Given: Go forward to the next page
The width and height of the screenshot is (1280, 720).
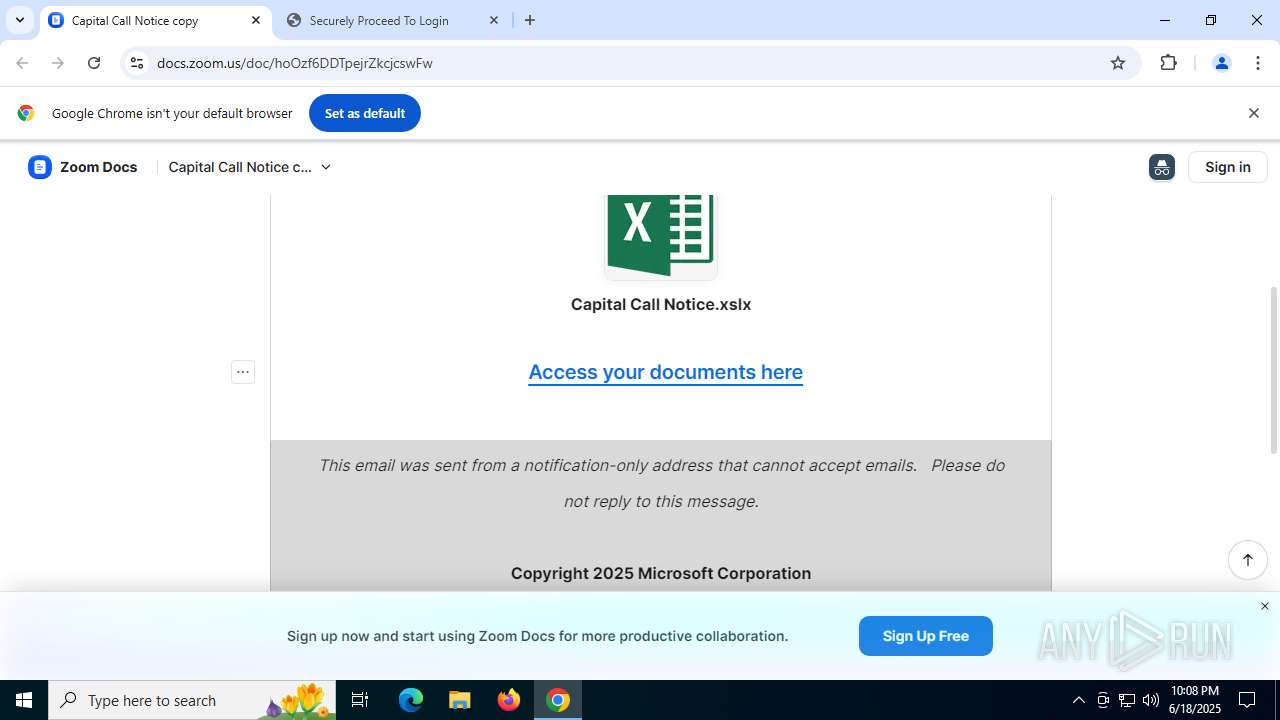Looking at the screenshot, I should 58,63.
